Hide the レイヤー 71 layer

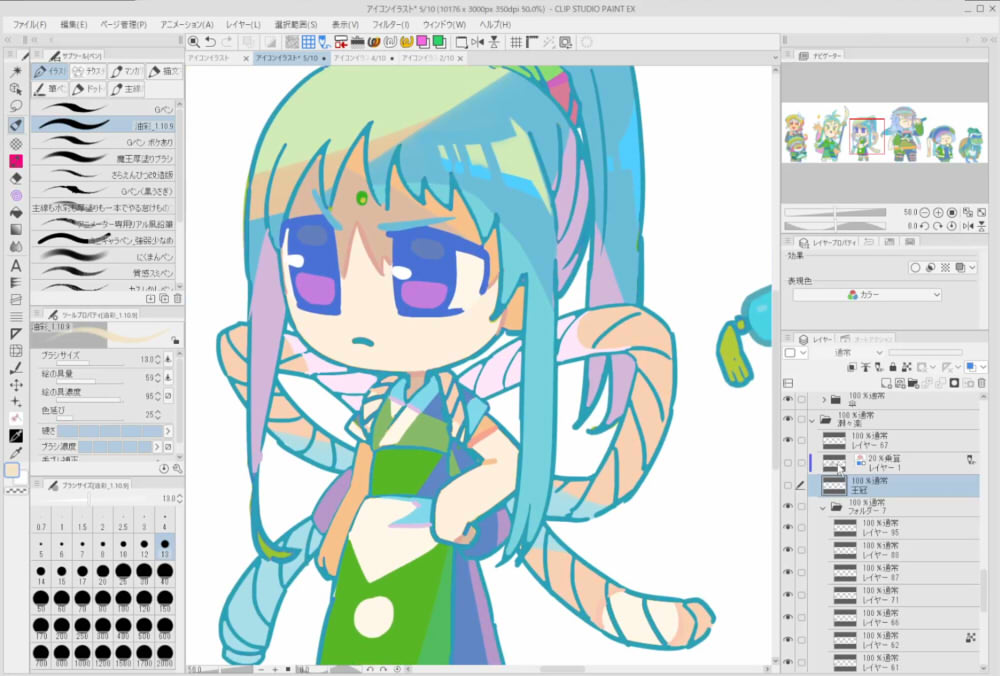coord(788,595)
